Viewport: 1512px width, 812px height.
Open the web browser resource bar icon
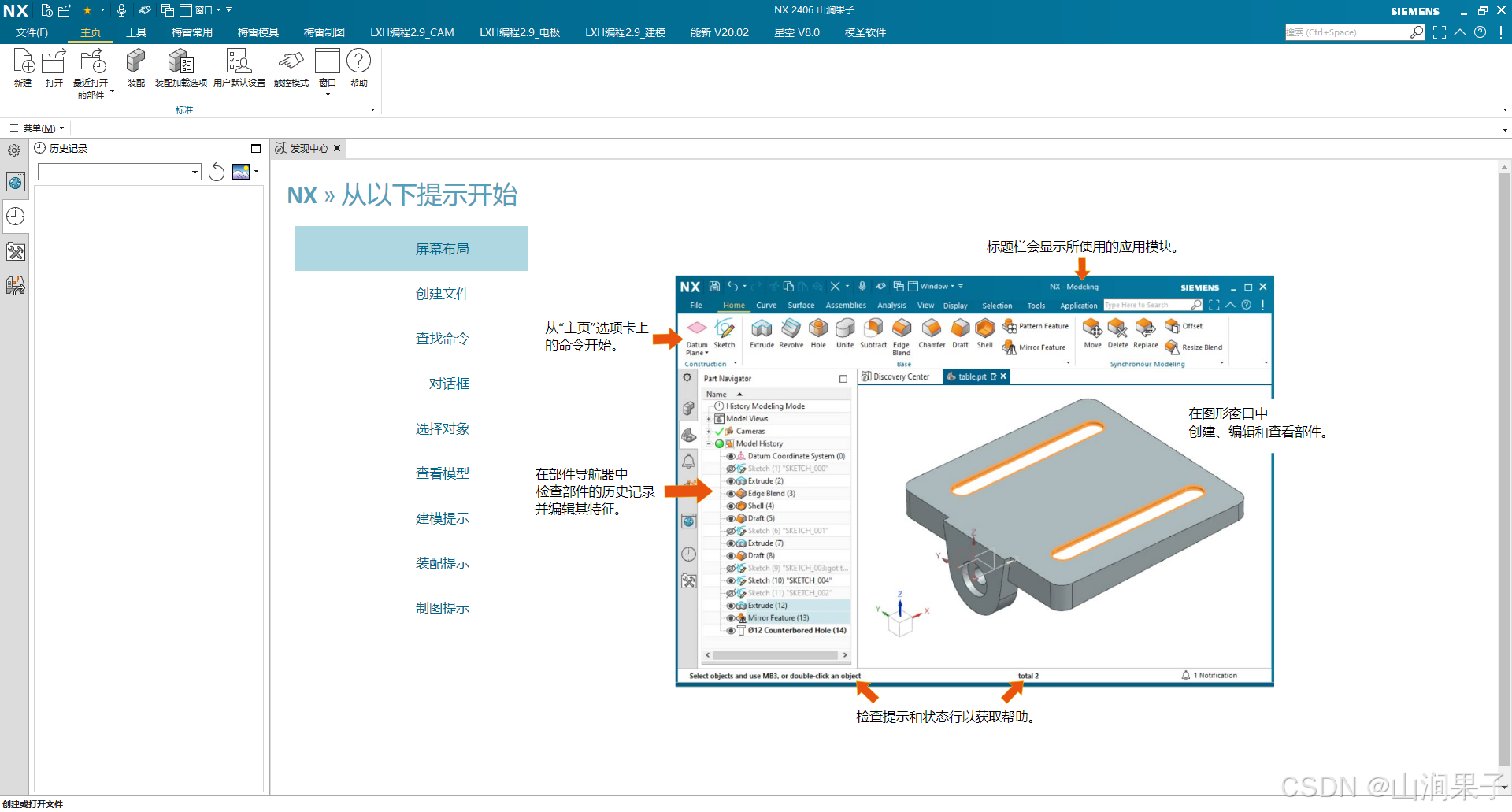(16, 183)
